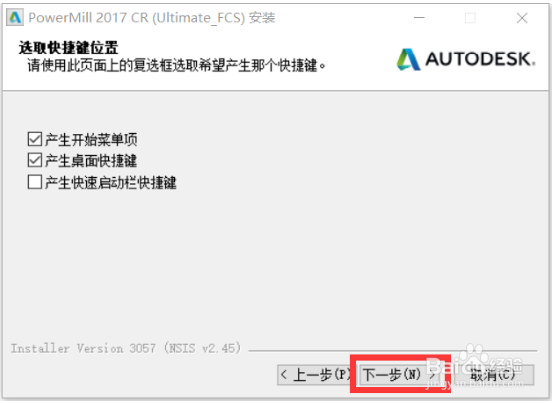Click the greyed-out maximize window button

click(x=470, y=18)
